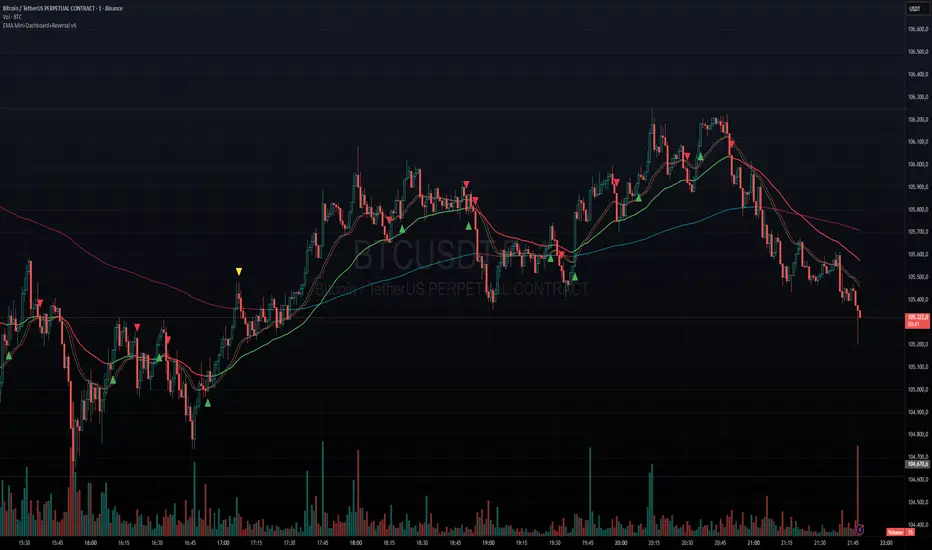Click the purple lightning event icon on time axis
Screen dimensions: 932x550
point(859,529)
